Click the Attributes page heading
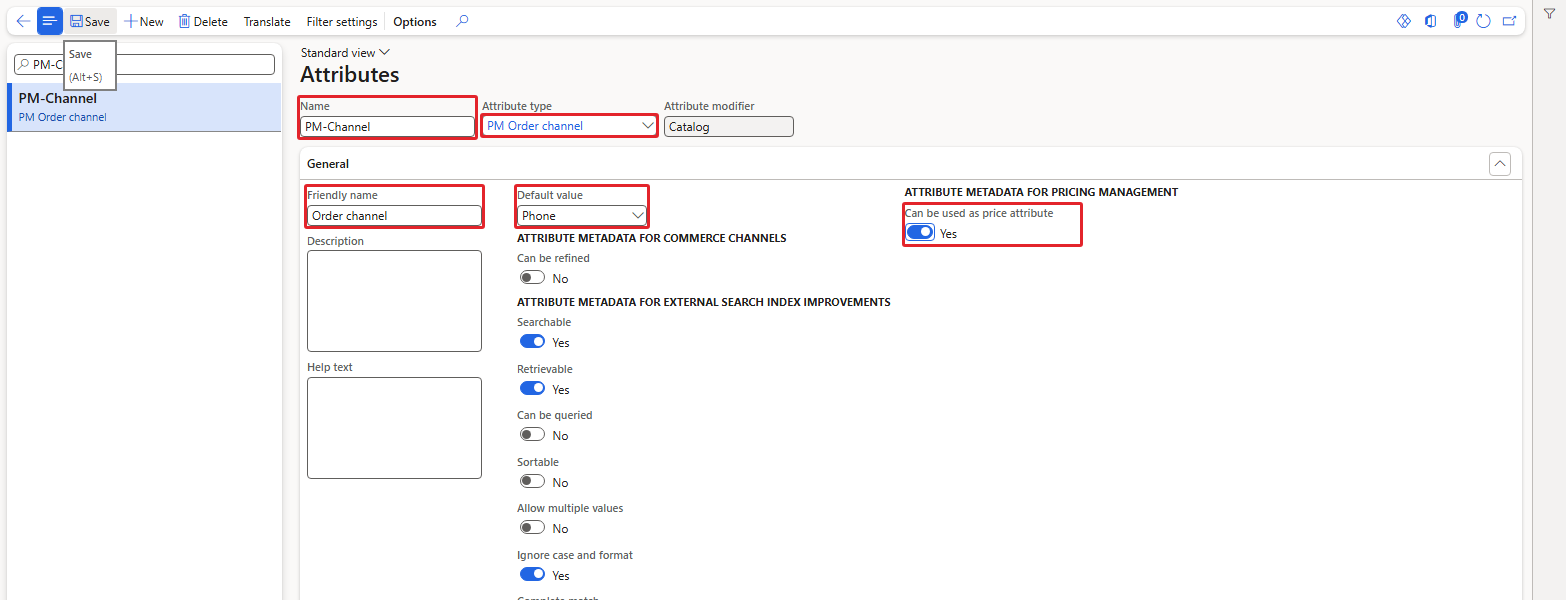 [350, 75]
